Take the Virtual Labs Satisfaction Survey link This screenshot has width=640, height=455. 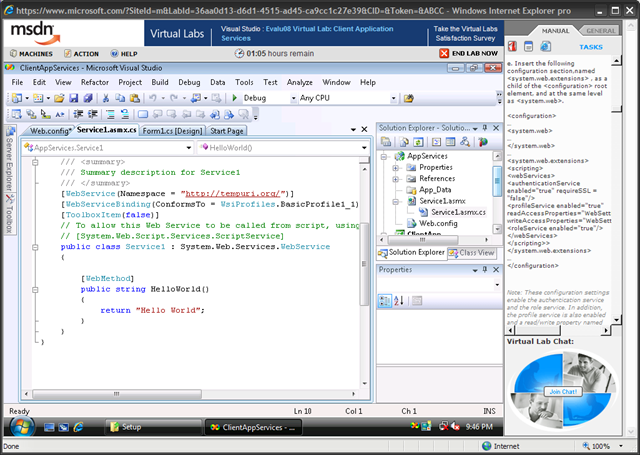click(465, 34)
